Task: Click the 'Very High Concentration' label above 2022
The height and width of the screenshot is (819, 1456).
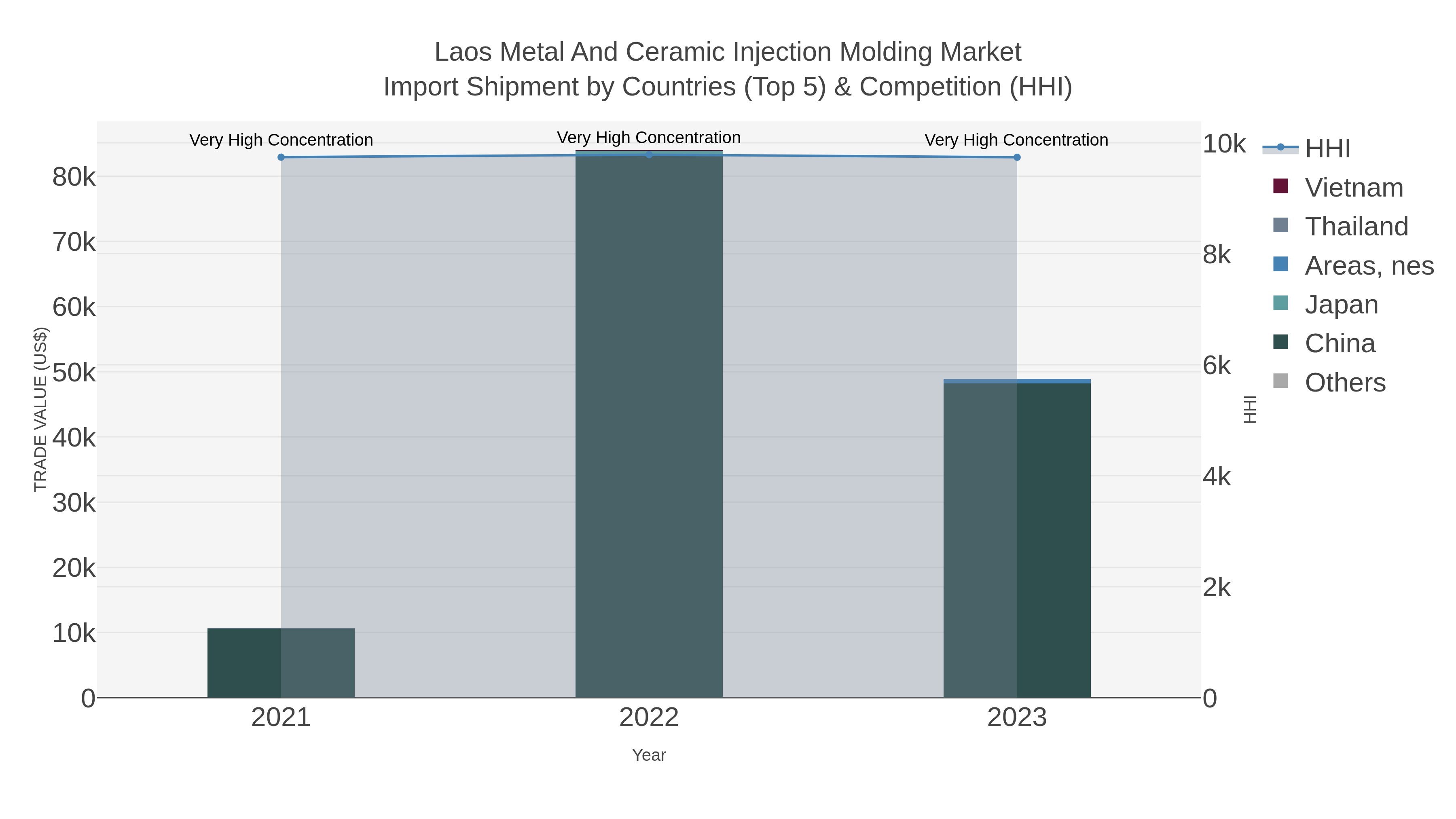Action: pos(649,138)
